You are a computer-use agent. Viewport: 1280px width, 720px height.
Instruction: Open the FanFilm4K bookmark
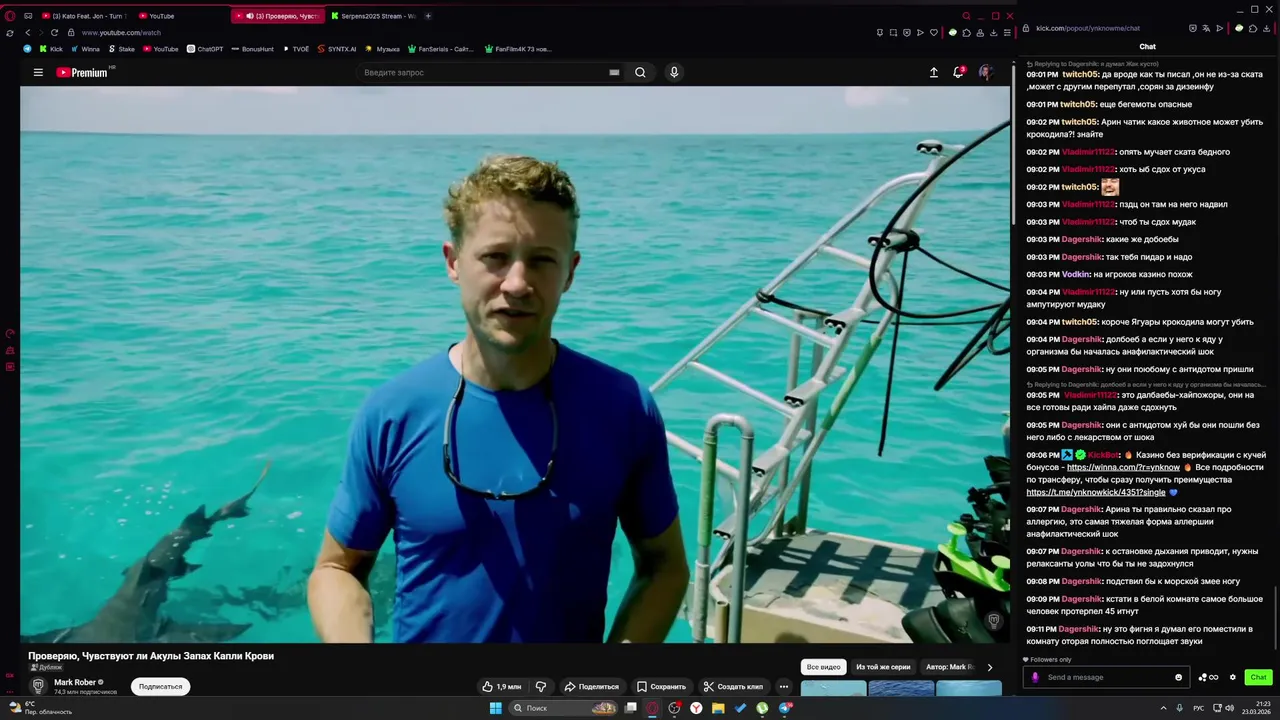[x=517, y=48]
